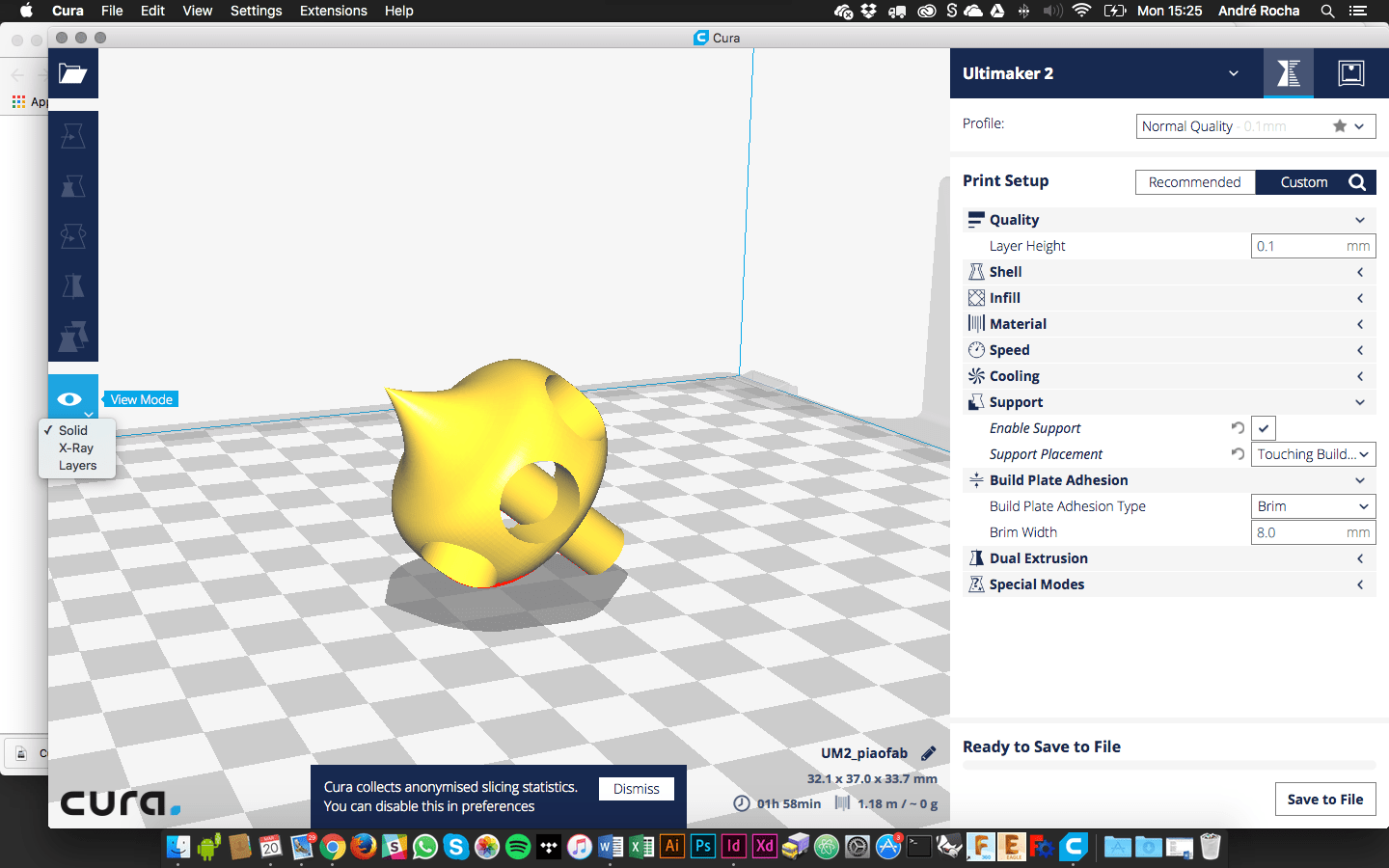Open the Help menu
Viewport: 1389px width, 868px height.
[x=398, y=11]
